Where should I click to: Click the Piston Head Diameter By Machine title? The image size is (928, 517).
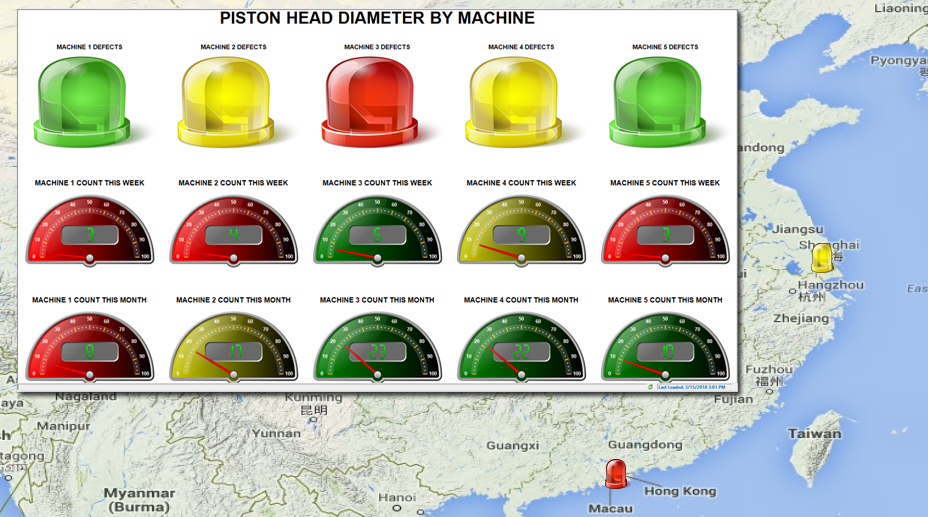click(377, 18)
